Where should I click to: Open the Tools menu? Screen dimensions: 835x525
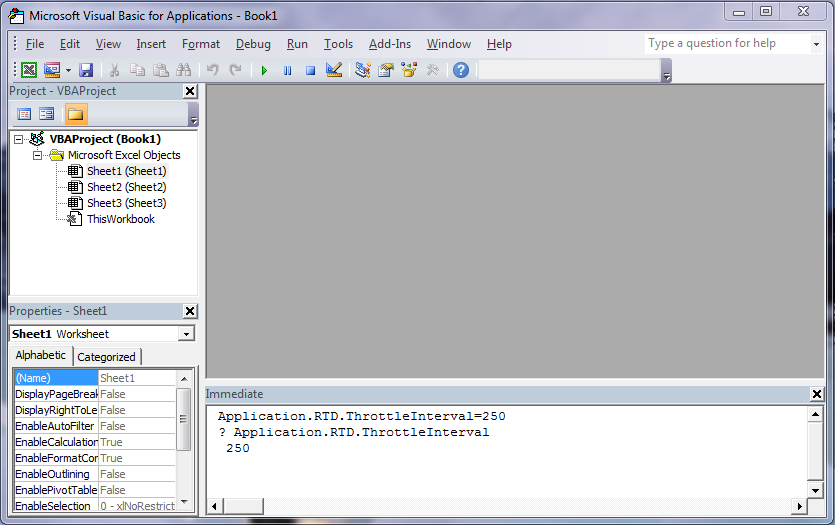click(338, 44)
